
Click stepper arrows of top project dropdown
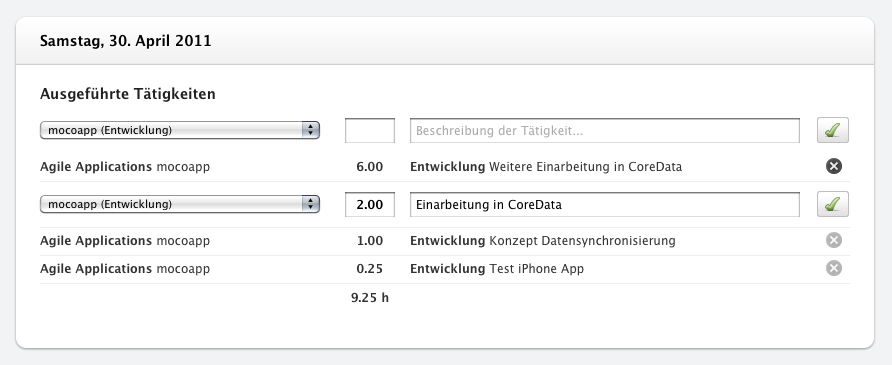click(x=310, y=130)
